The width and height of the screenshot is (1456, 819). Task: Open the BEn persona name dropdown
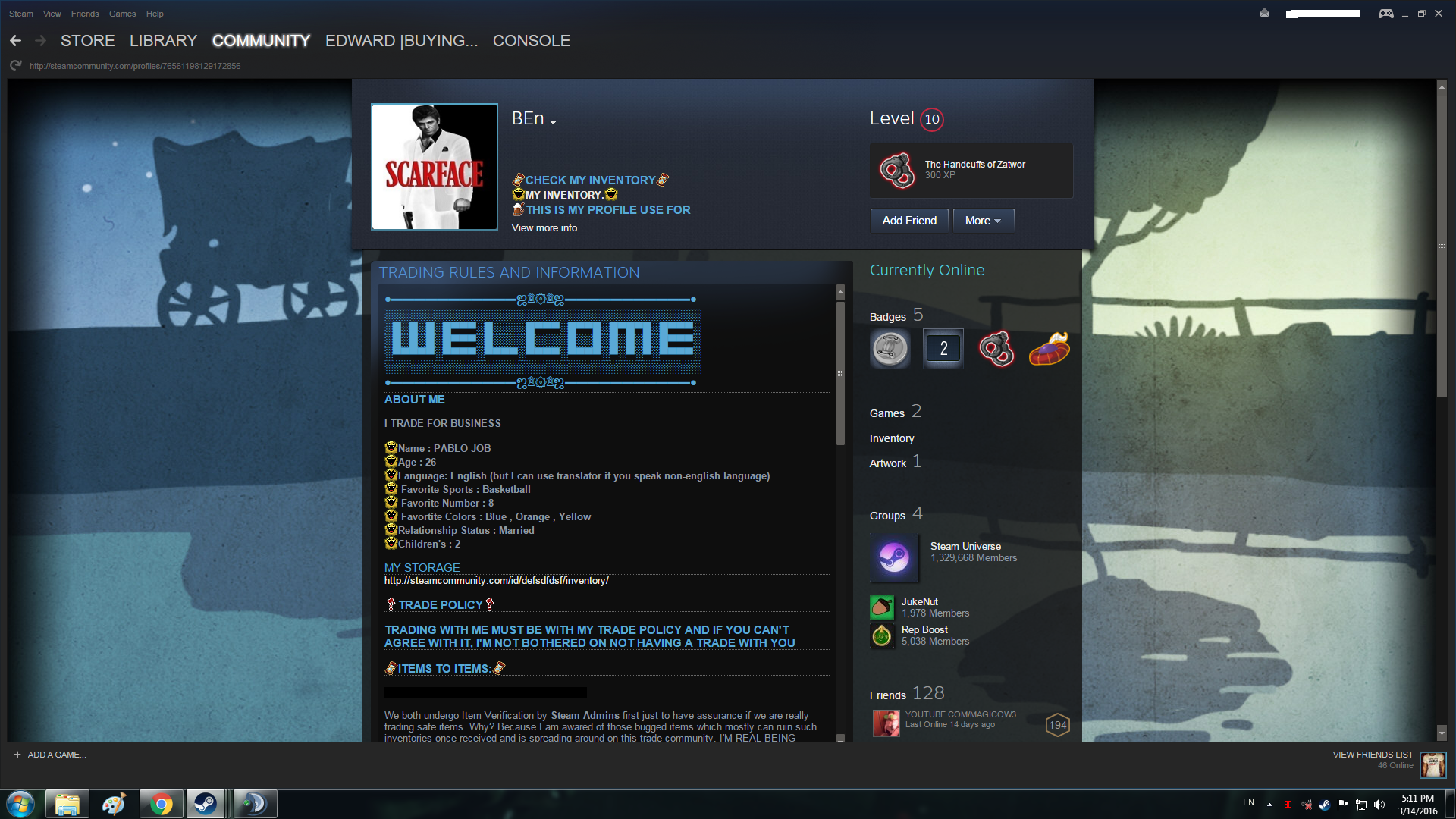(x=553, y=122)
